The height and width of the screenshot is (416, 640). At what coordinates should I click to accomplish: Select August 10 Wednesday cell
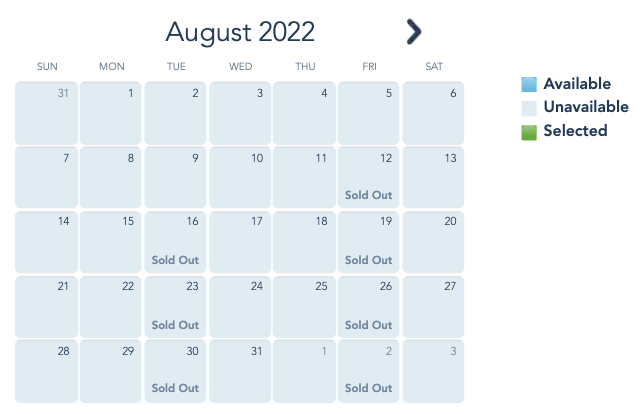click(x=240, y=177)
